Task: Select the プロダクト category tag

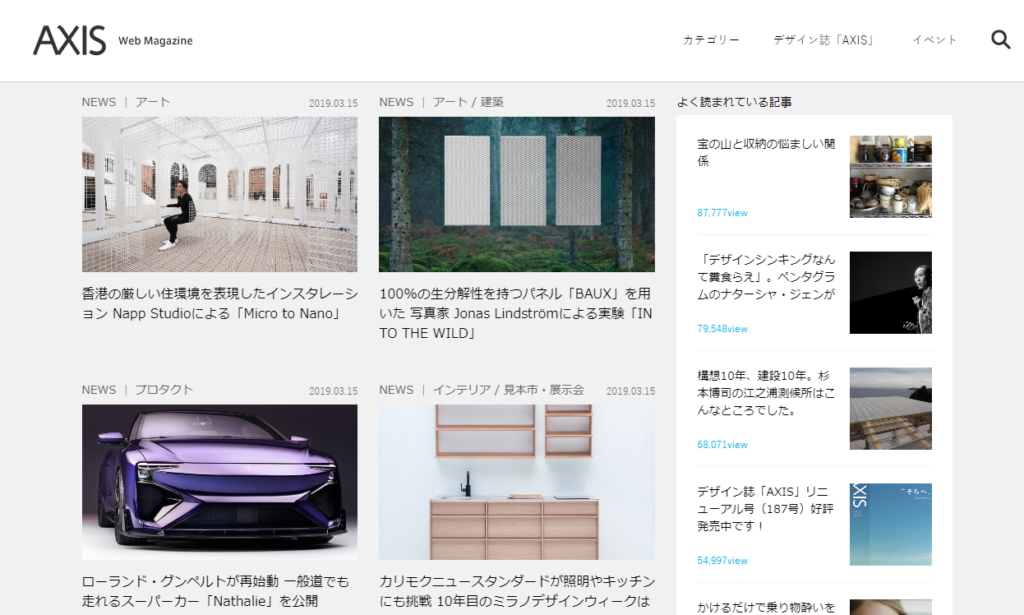Action: tap(164, 390)
